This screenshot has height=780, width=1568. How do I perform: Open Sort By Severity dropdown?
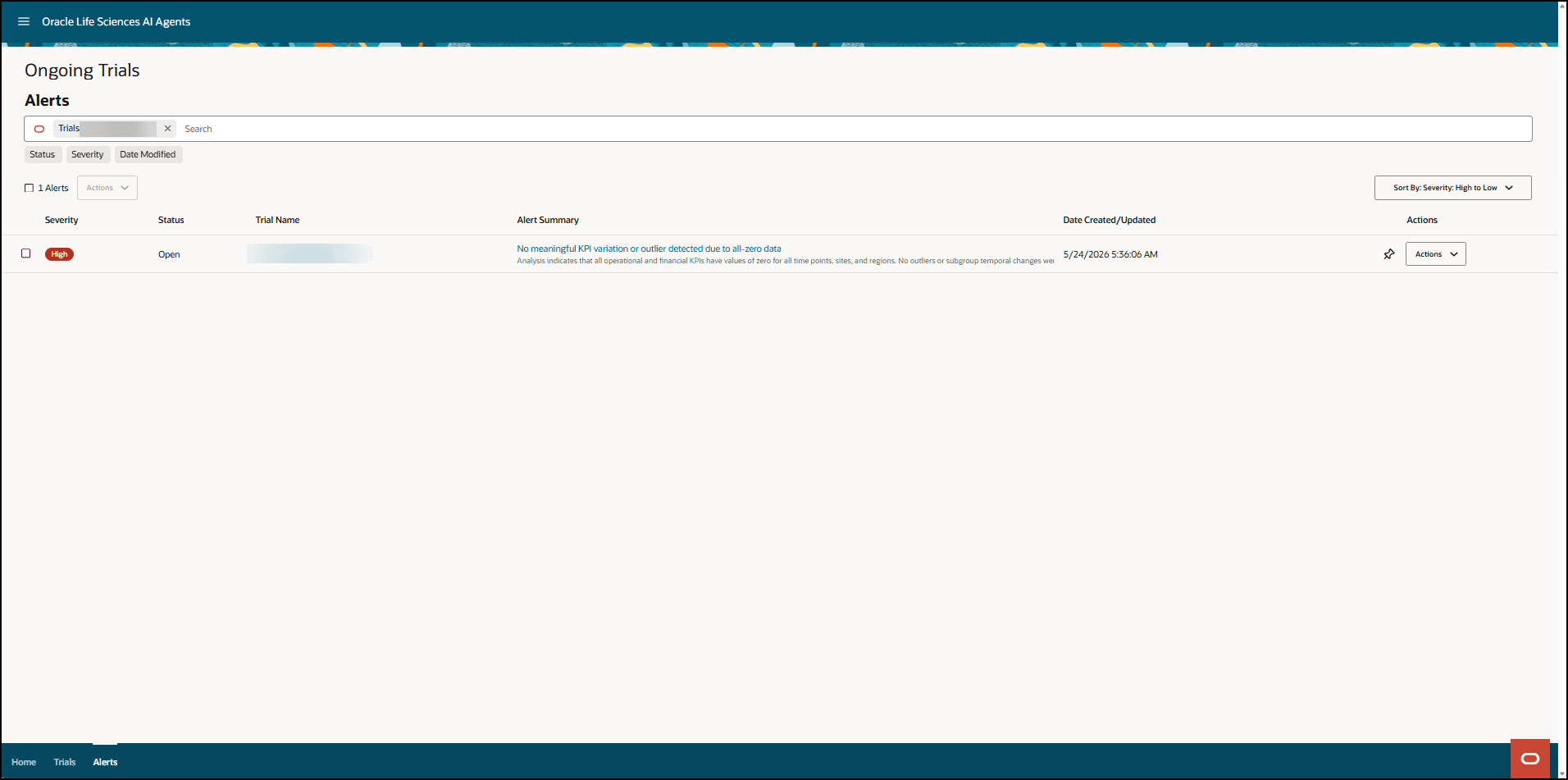click(1452, 188)
